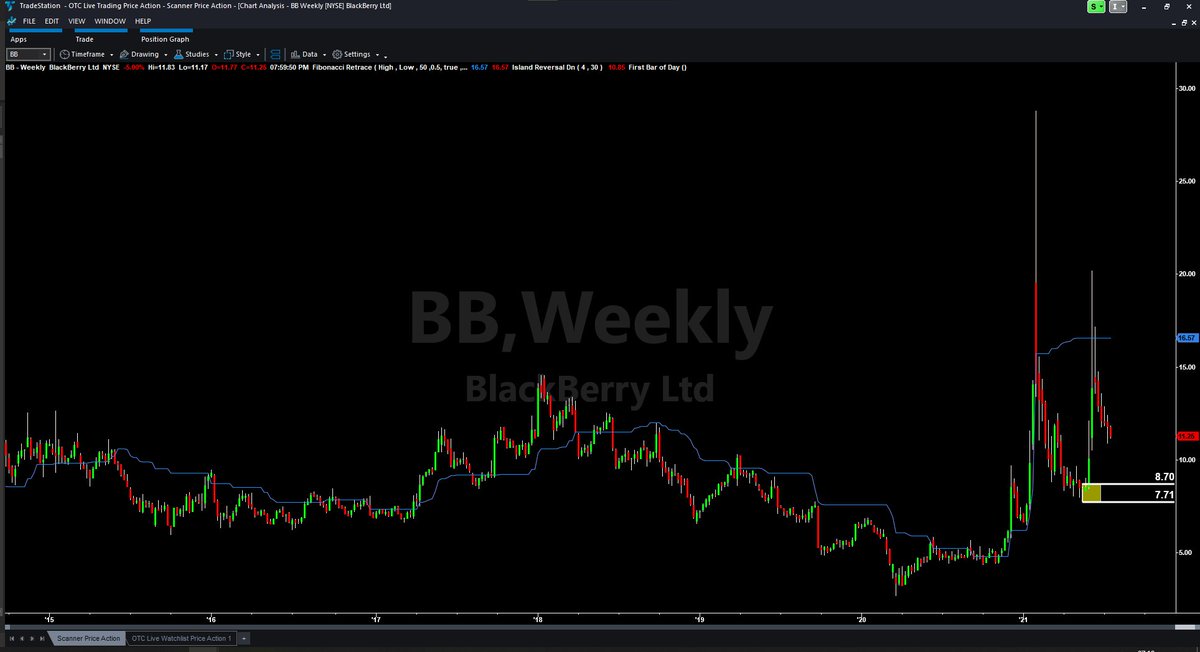Click the Studies flask icon

(177, 54)
